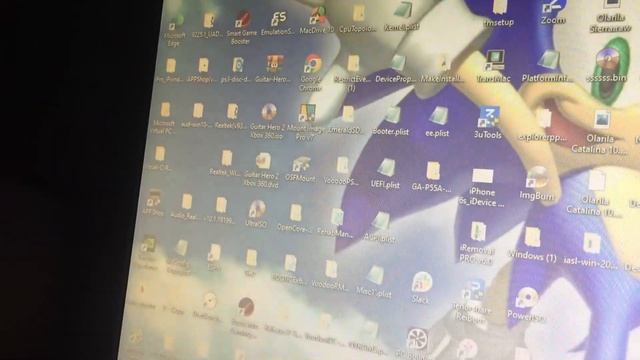Select the Misc1.plist file
The height and width of the screenshot is (360, 640).
(374, 281)
